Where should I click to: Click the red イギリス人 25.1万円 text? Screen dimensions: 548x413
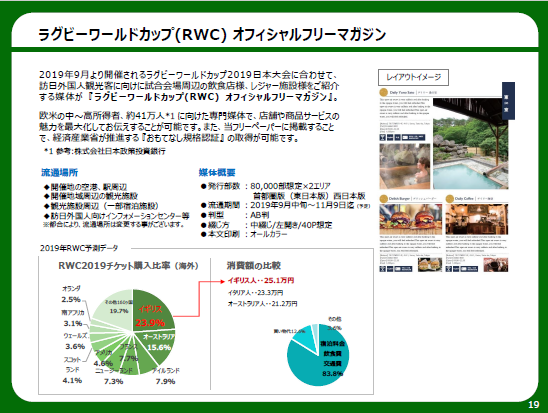click(x=261, y=280)
